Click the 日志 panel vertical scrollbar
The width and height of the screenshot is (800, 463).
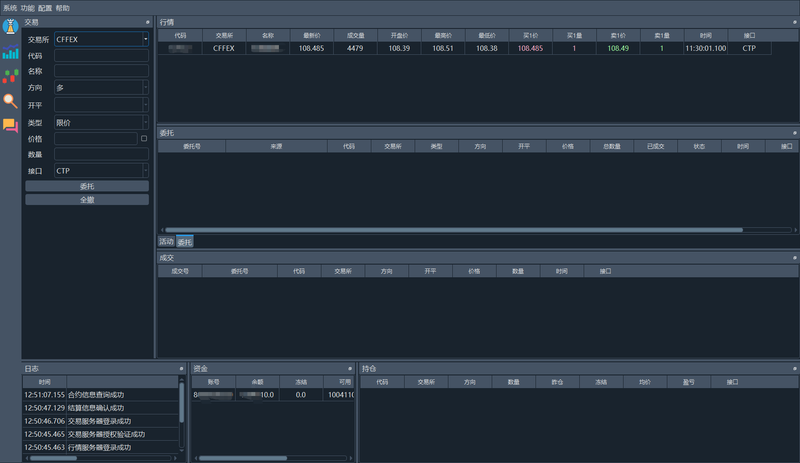181,403
